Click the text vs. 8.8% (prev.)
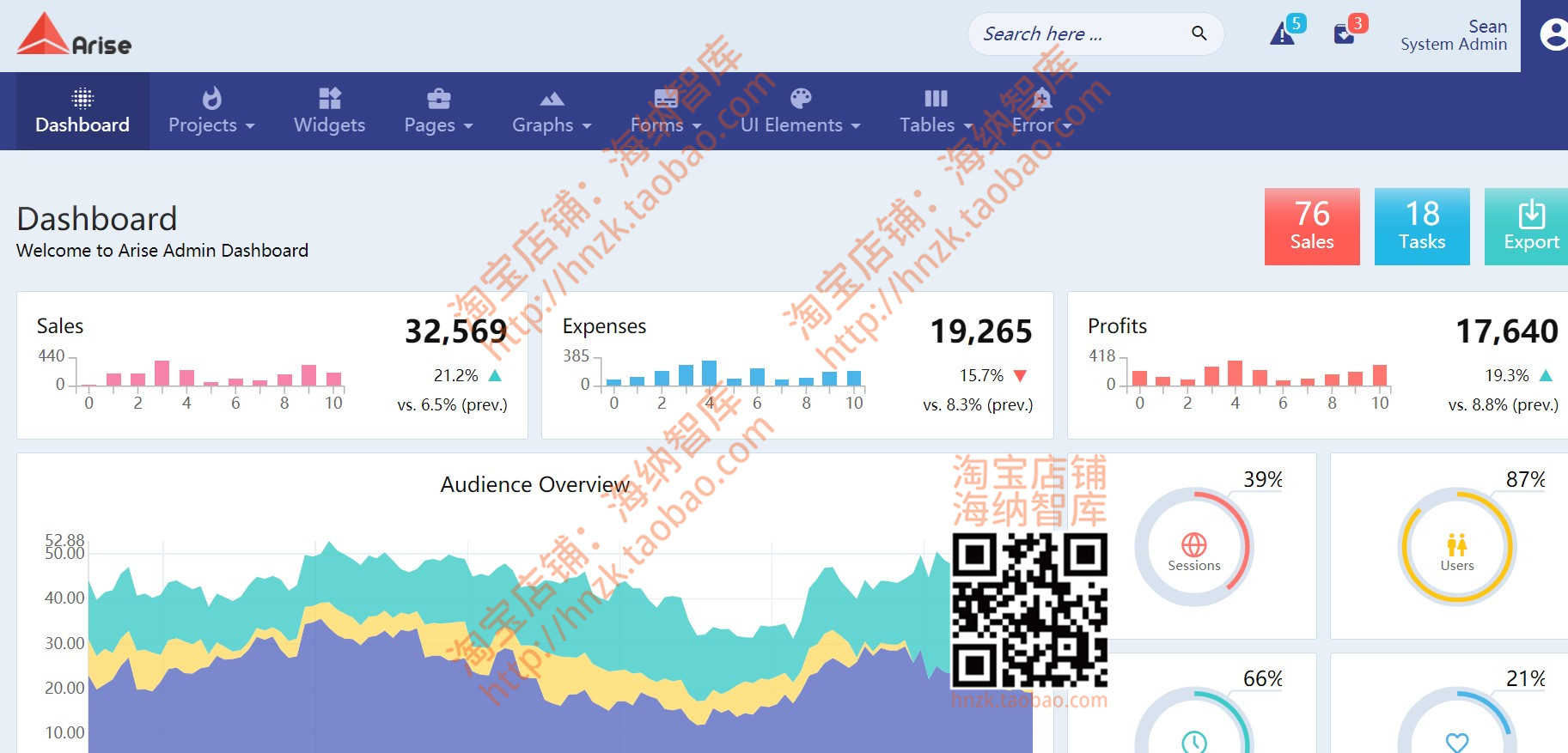Image resolution: width=1568 pixels, height=753 pixels. [x=1504, y=404]
